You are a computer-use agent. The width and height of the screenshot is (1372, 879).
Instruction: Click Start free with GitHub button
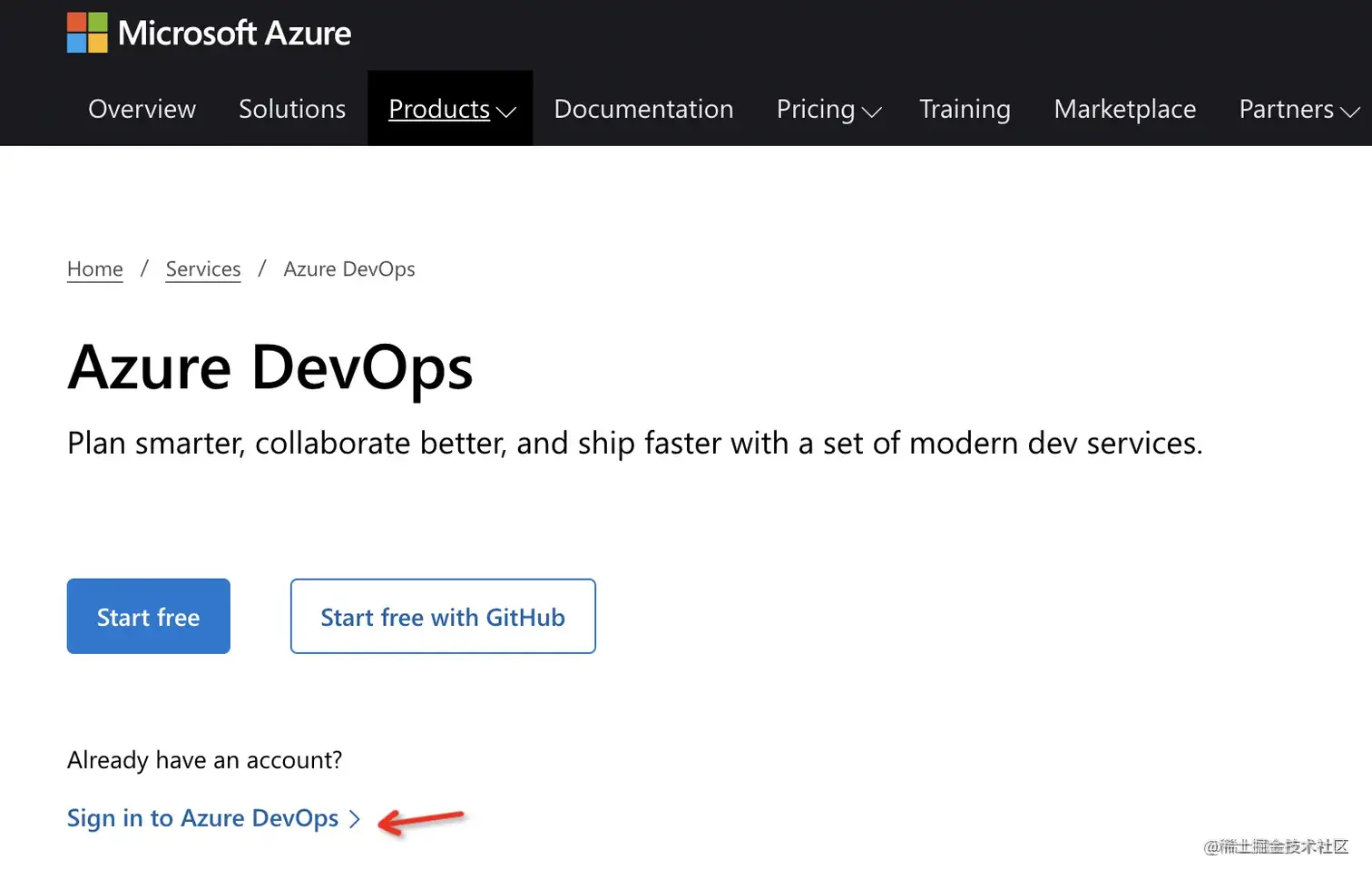tap(443, 617)
